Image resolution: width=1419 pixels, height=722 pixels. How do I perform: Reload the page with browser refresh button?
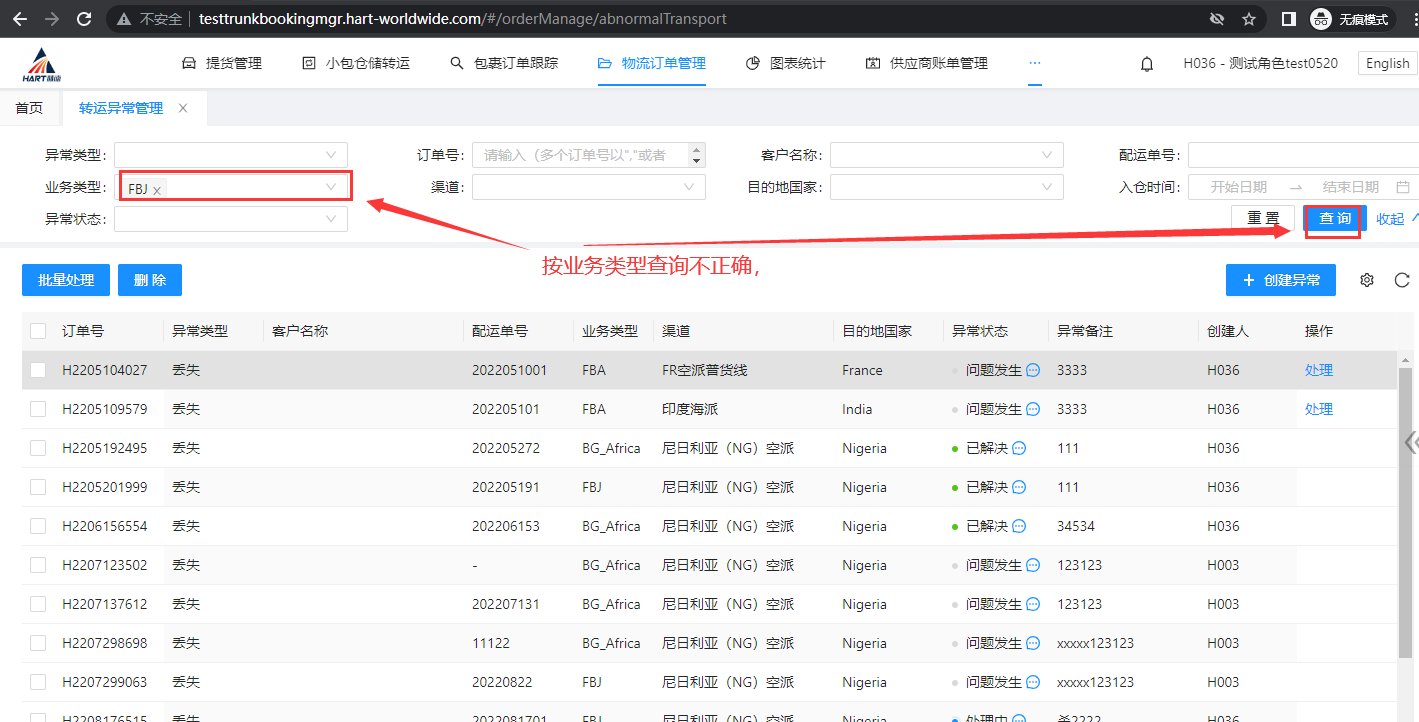coord(84,19)
